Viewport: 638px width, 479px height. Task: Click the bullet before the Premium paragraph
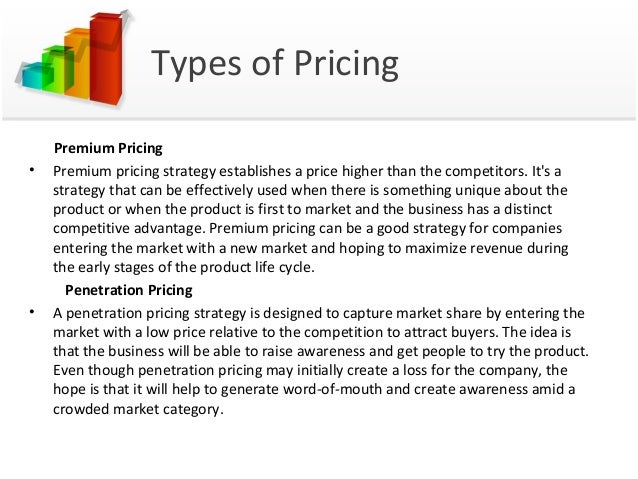click(x=32, y=169)
